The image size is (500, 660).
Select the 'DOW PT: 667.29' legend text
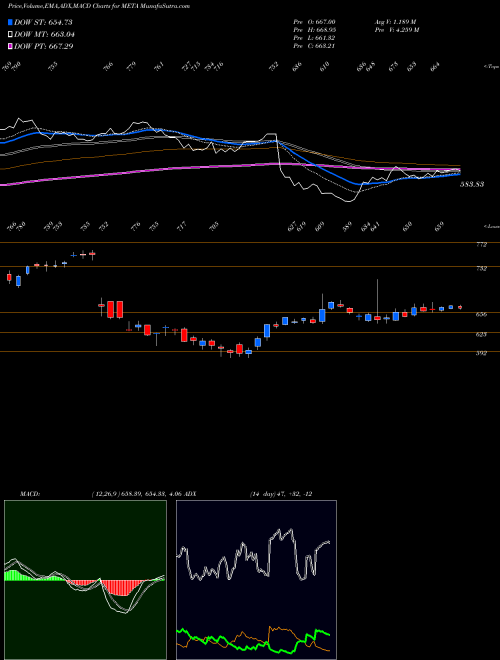[x=44, y=46]
